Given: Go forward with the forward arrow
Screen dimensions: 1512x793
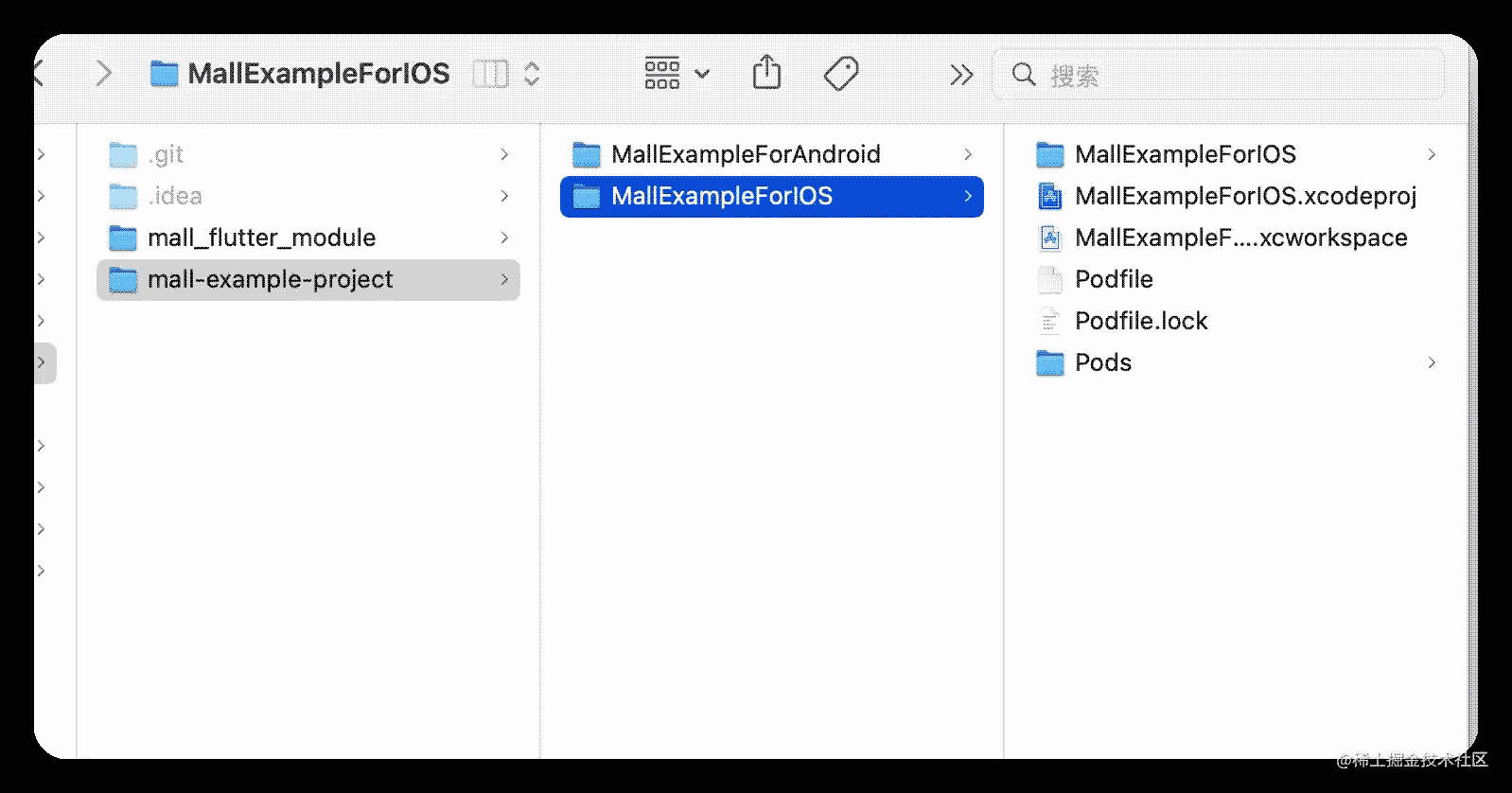Looking at the screenshot, I should click(x=104, y=73).
